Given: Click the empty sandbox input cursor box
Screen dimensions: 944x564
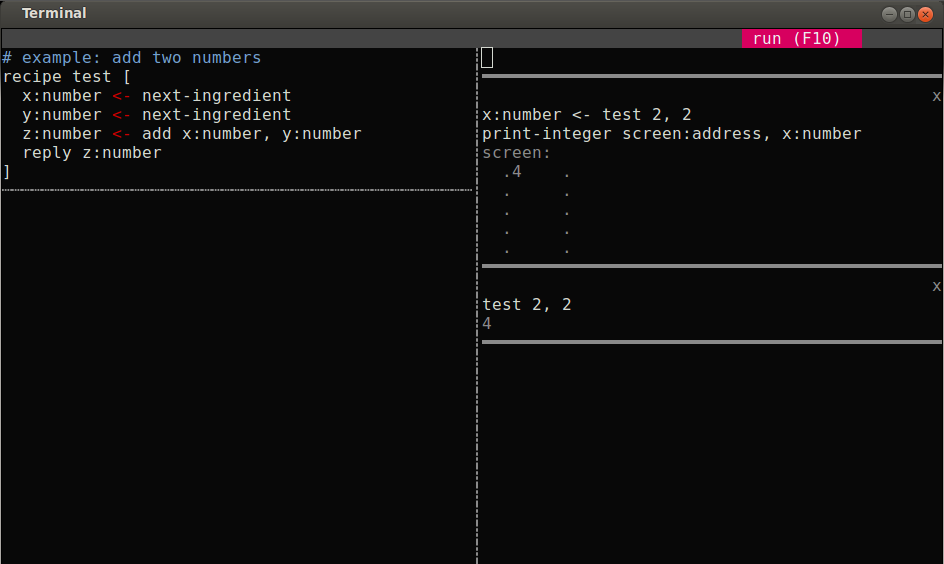Looking at the screenshot, I should pos(487,58).
